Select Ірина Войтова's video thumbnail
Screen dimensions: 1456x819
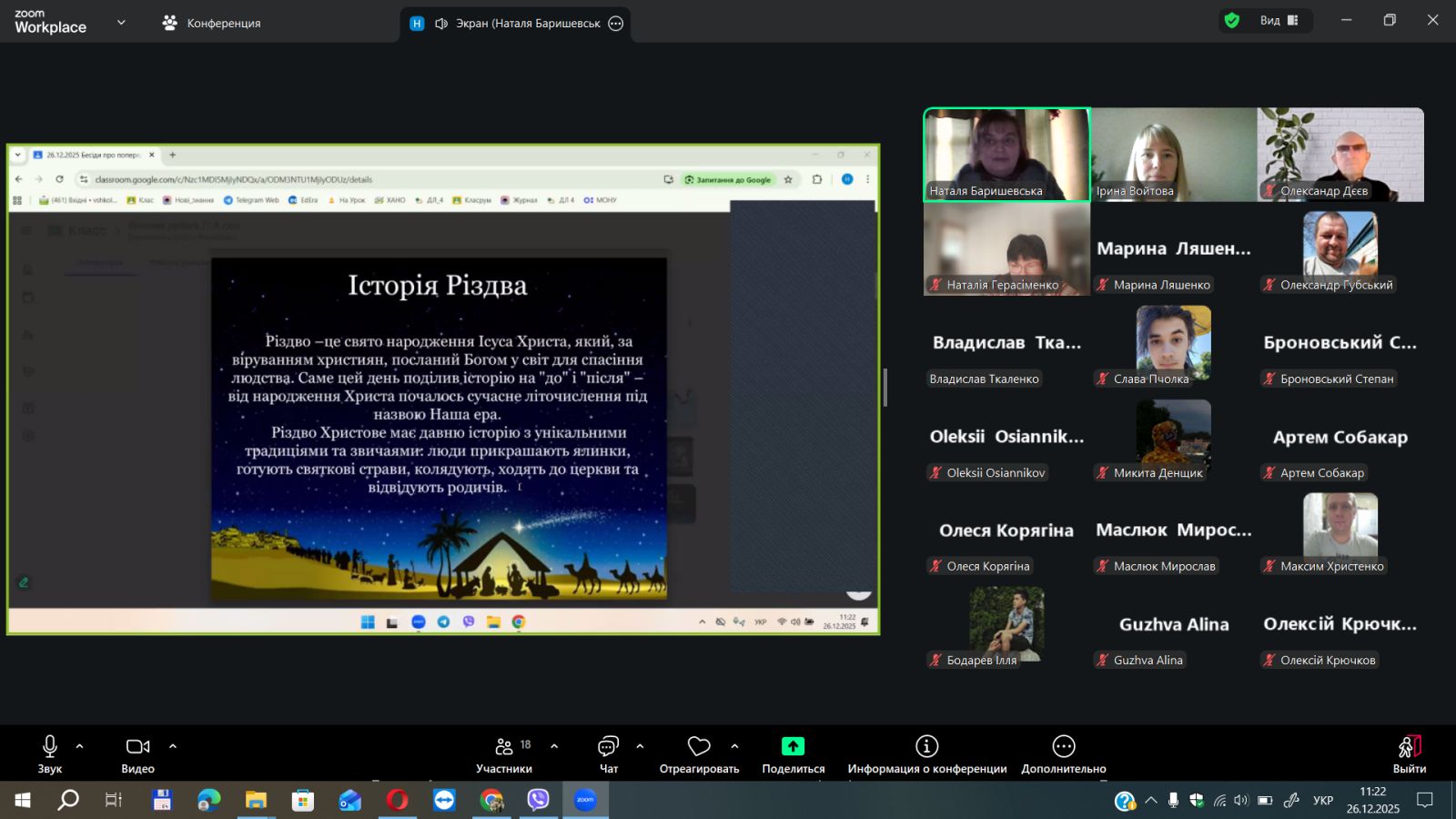(1174, 155)
